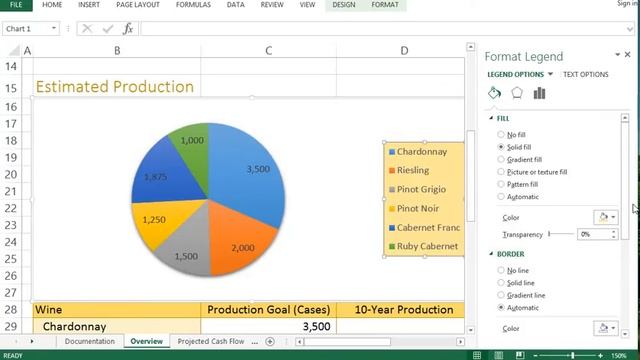
Task: Click the sheet scroll up arrow
Action: [471, 47]
